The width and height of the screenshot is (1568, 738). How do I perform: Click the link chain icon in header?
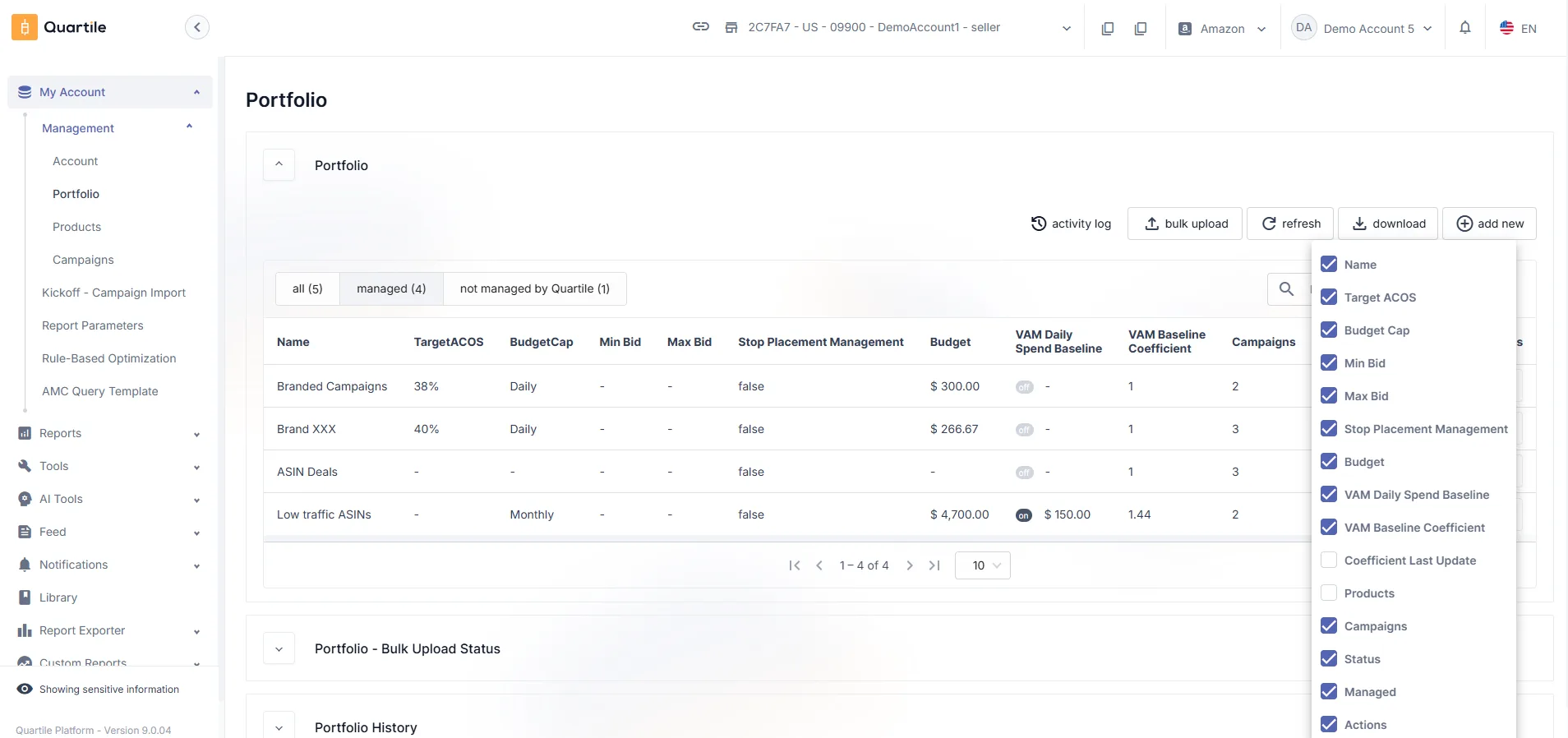(701, 26)
